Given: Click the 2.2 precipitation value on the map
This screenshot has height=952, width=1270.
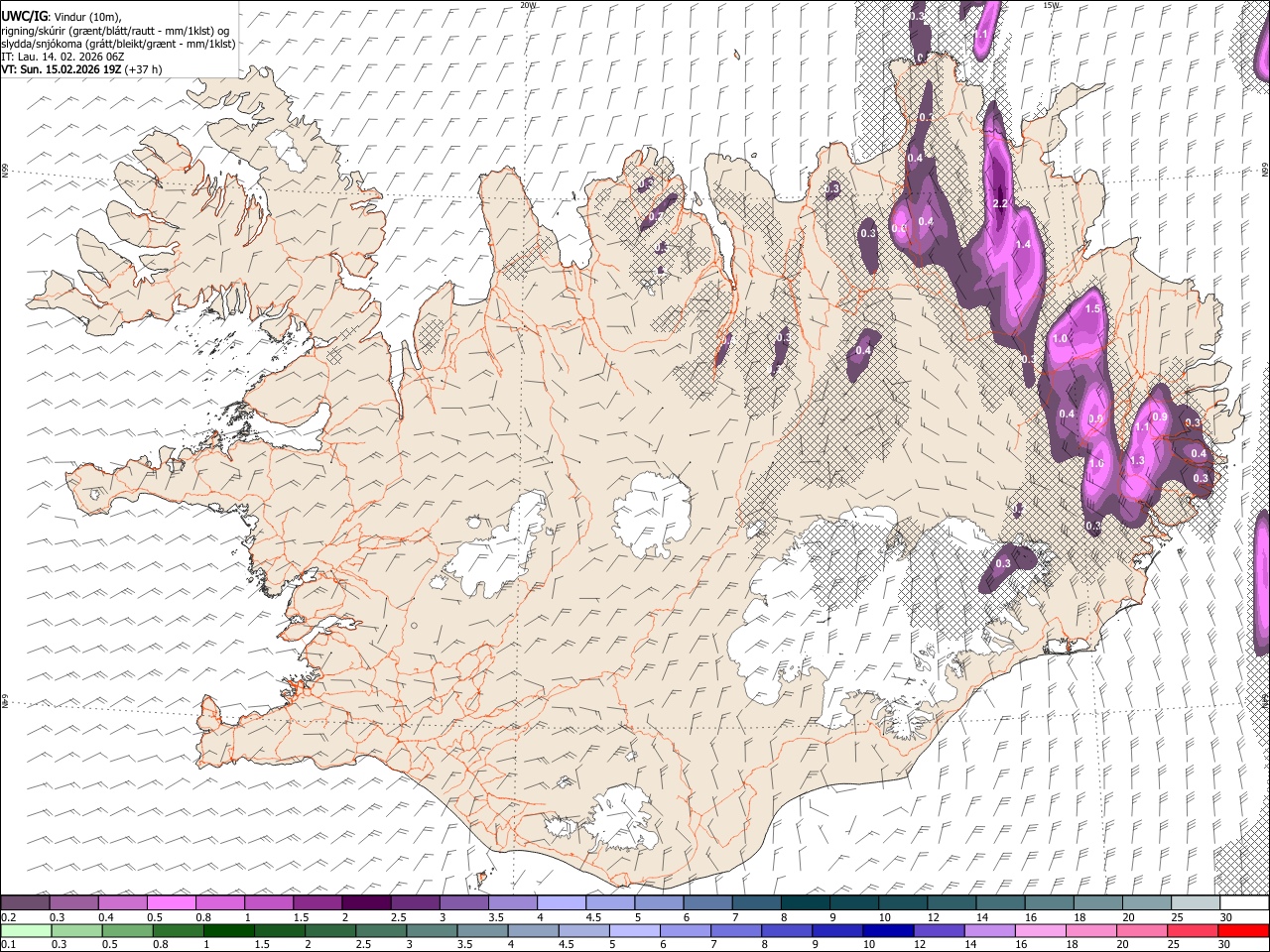Looking at the screenshot, I should (x=1000, y=204).
